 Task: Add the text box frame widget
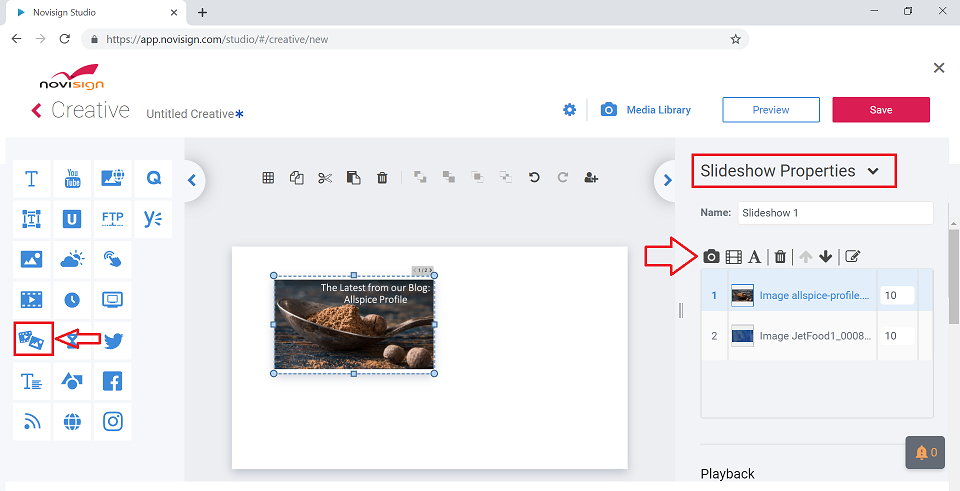click(x=32, y=219)
